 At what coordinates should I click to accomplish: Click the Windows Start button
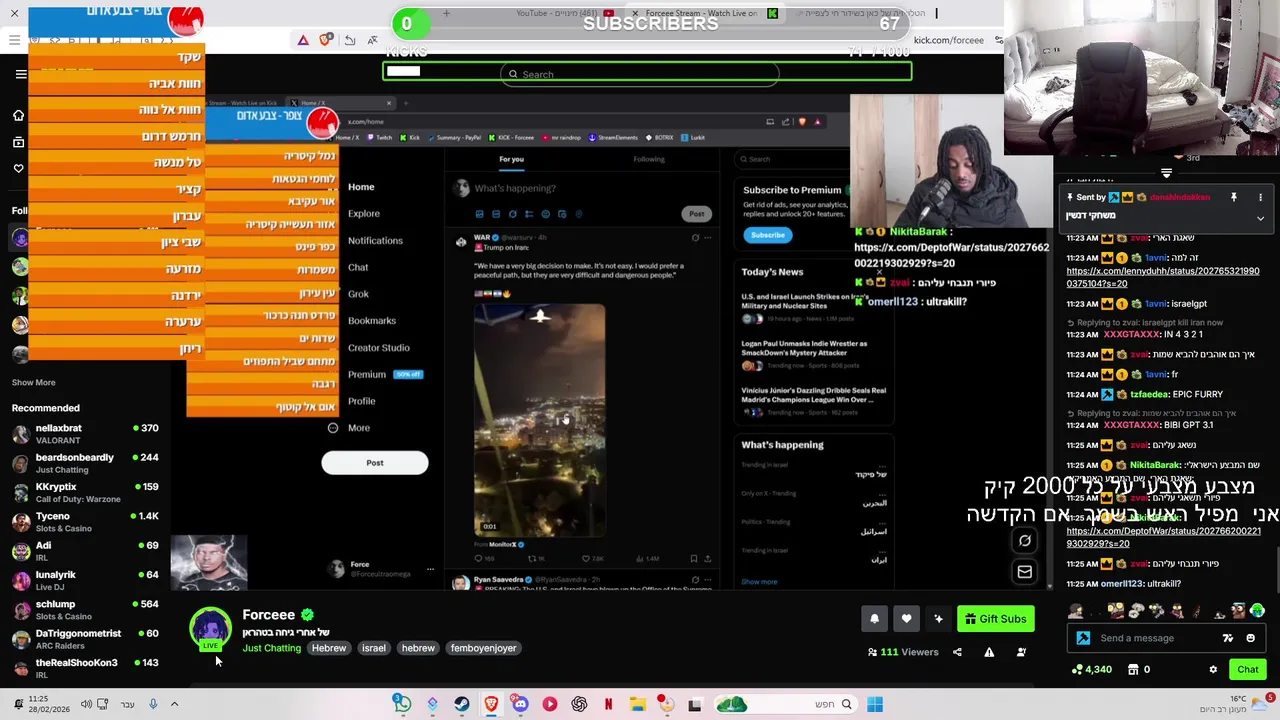point(875,705)
